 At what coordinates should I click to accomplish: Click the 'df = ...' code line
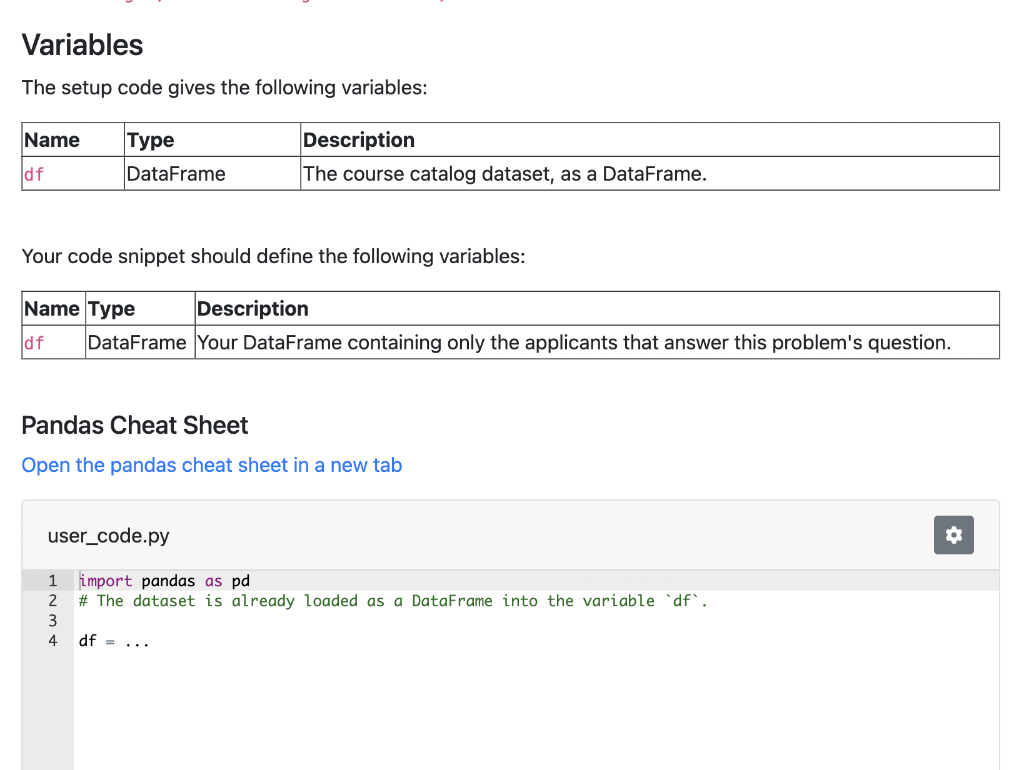114,641
